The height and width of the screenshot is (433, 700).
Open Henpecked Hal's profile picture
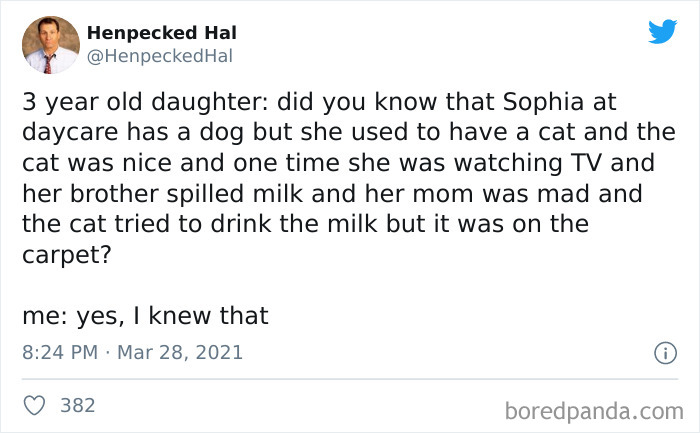pyautogui.click(x=49, y=45)
